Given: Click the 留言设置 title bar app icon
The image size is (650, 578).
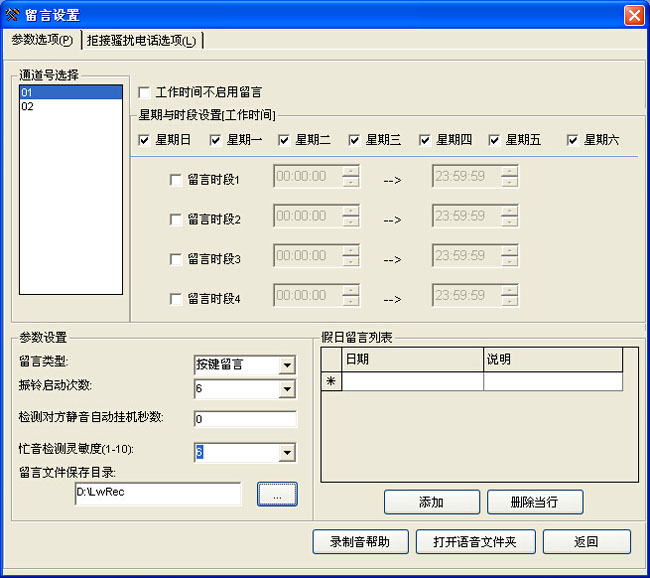Looking at the screenshot, I should [x=12, y=15].
